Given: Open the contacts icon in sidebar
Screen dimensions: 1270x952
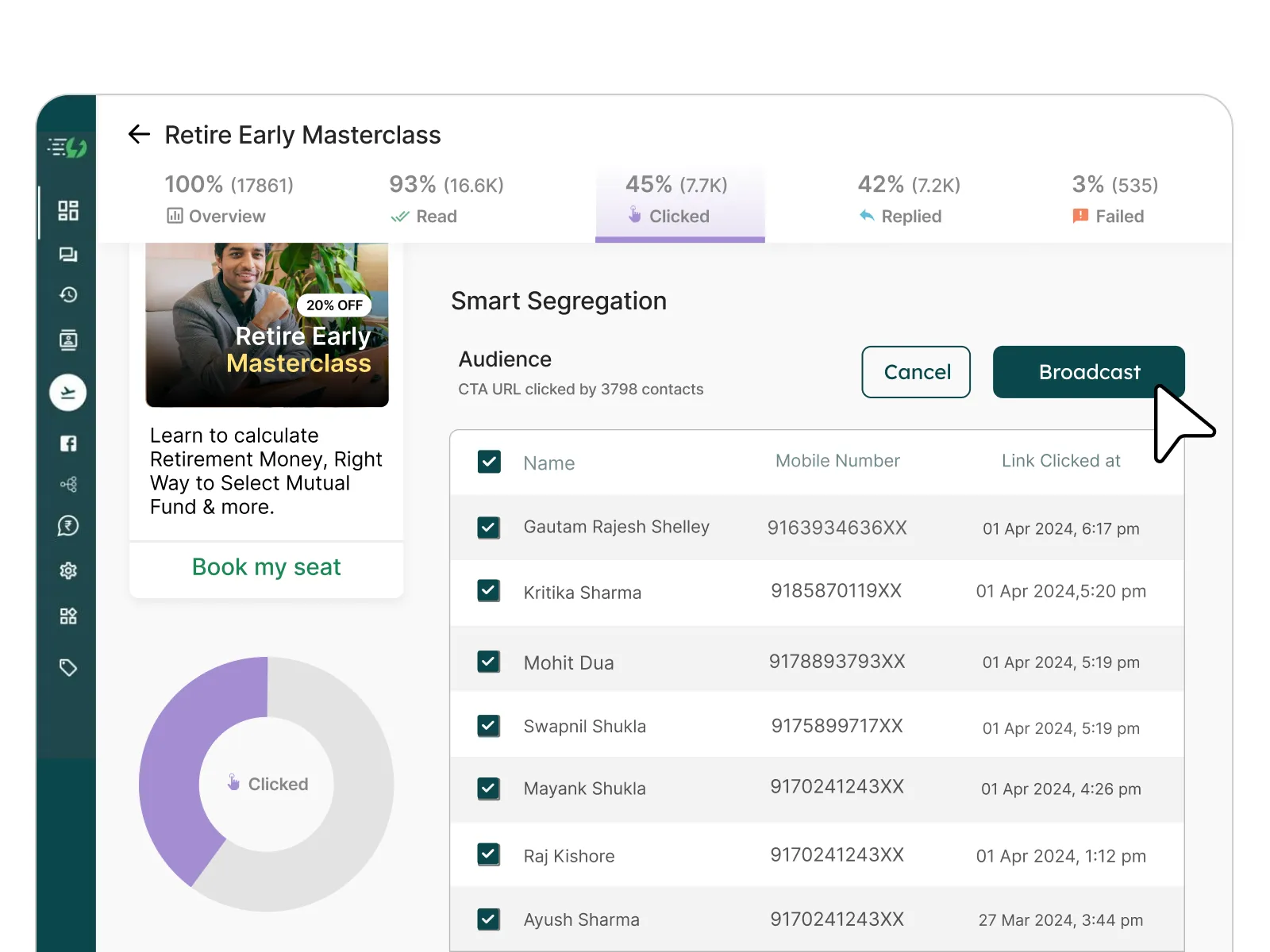Looking at the screenshot, I should (x=68, y=340).
